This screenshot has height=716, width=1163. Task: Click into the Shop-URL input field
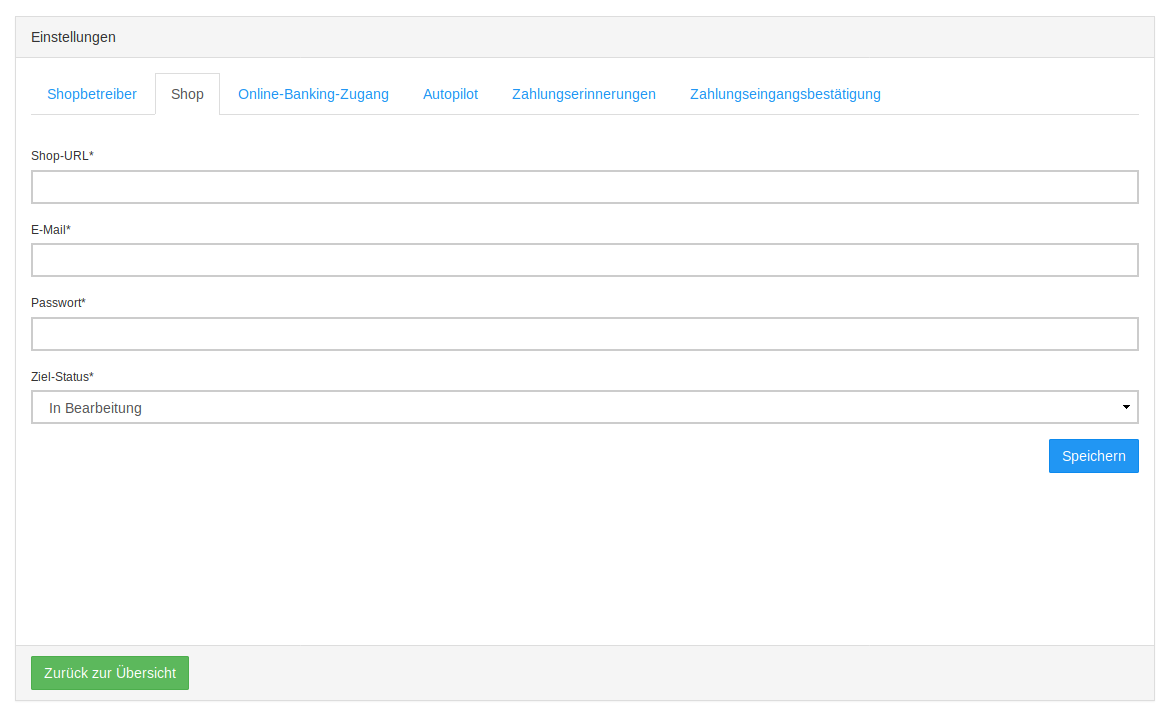(584, 187)
